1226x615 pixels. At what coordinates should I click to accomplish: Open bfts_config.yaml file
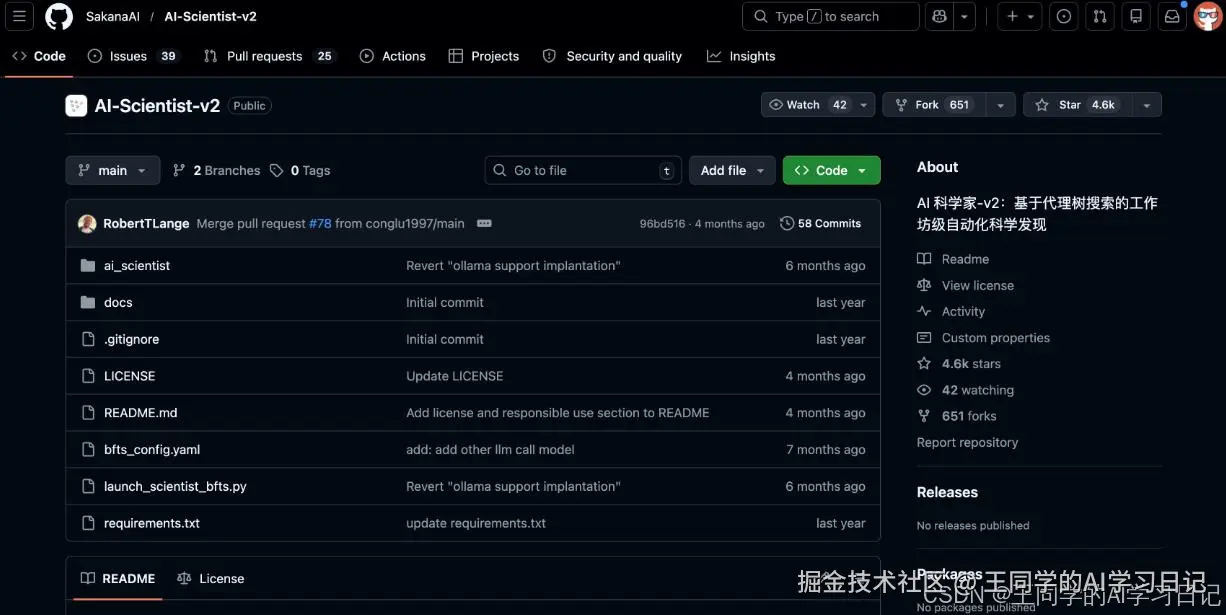(152, 450)
